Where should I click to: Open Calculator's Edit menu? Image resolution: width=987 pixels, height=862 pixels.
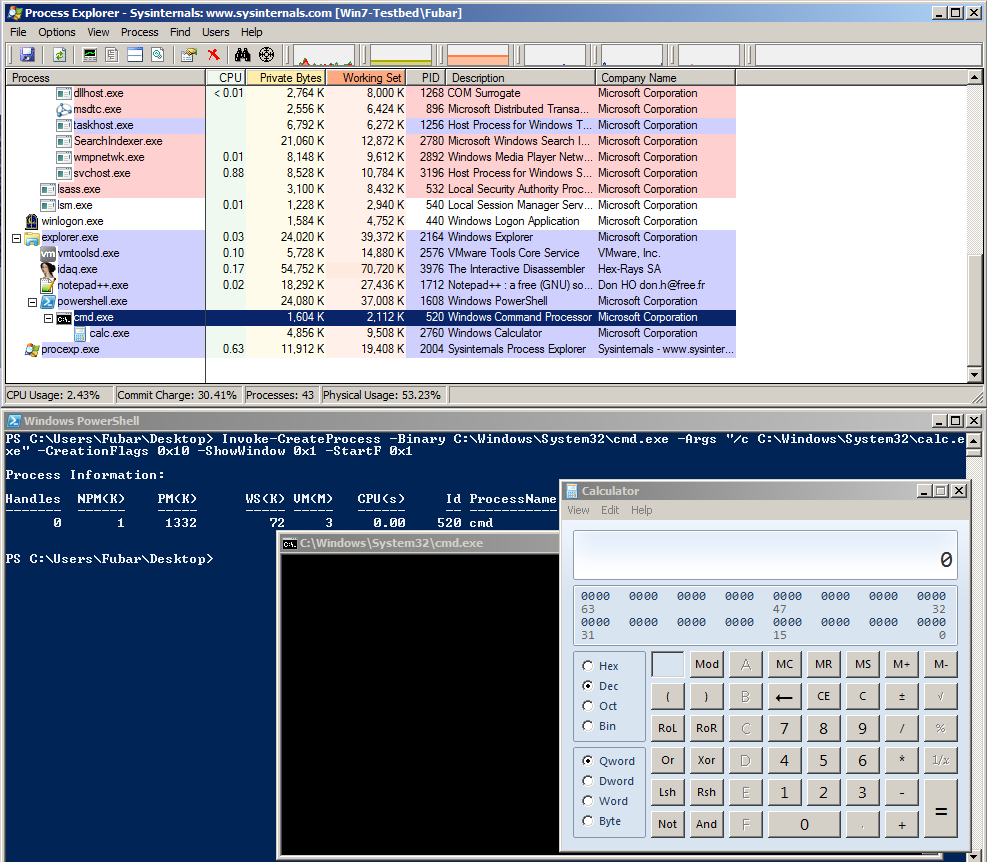(x=610, y=510)
